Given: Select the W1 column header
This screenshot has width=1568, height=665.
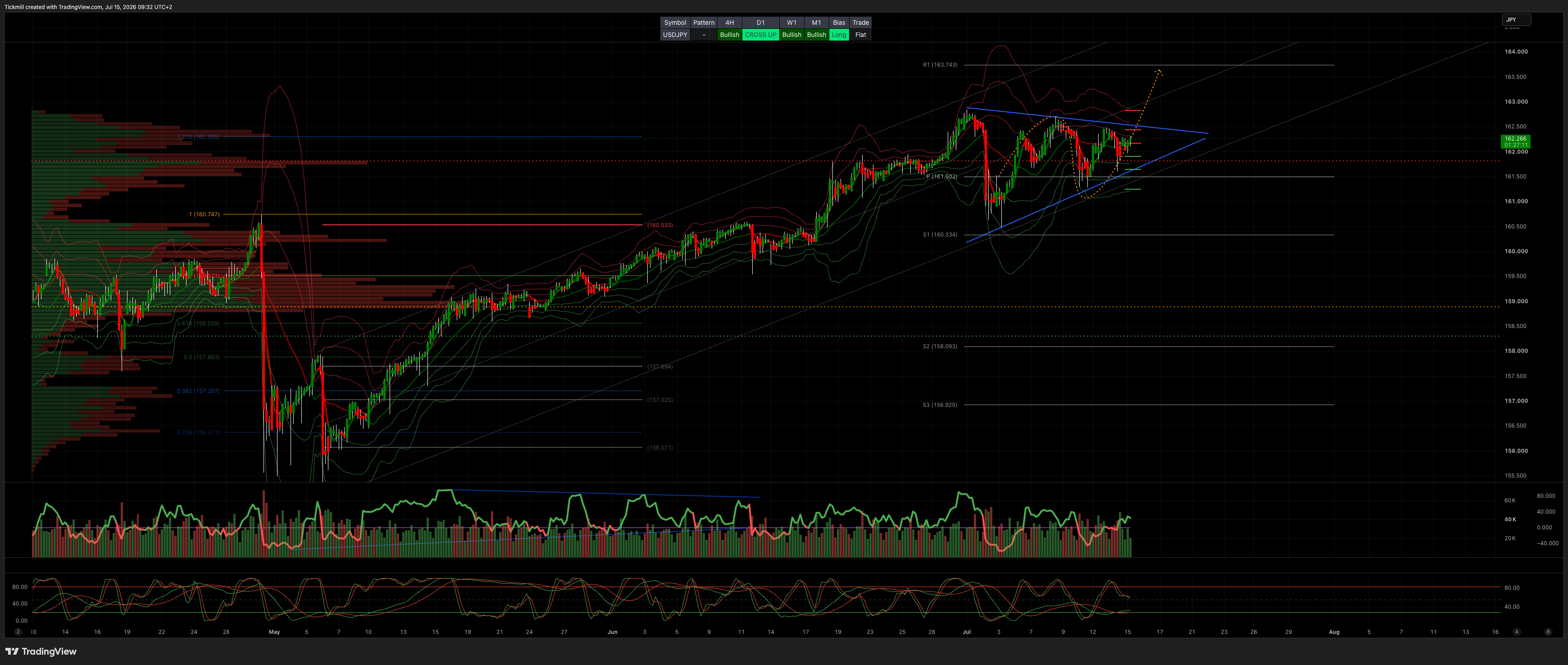Looking at the screenshot, I should coord(791,23).
